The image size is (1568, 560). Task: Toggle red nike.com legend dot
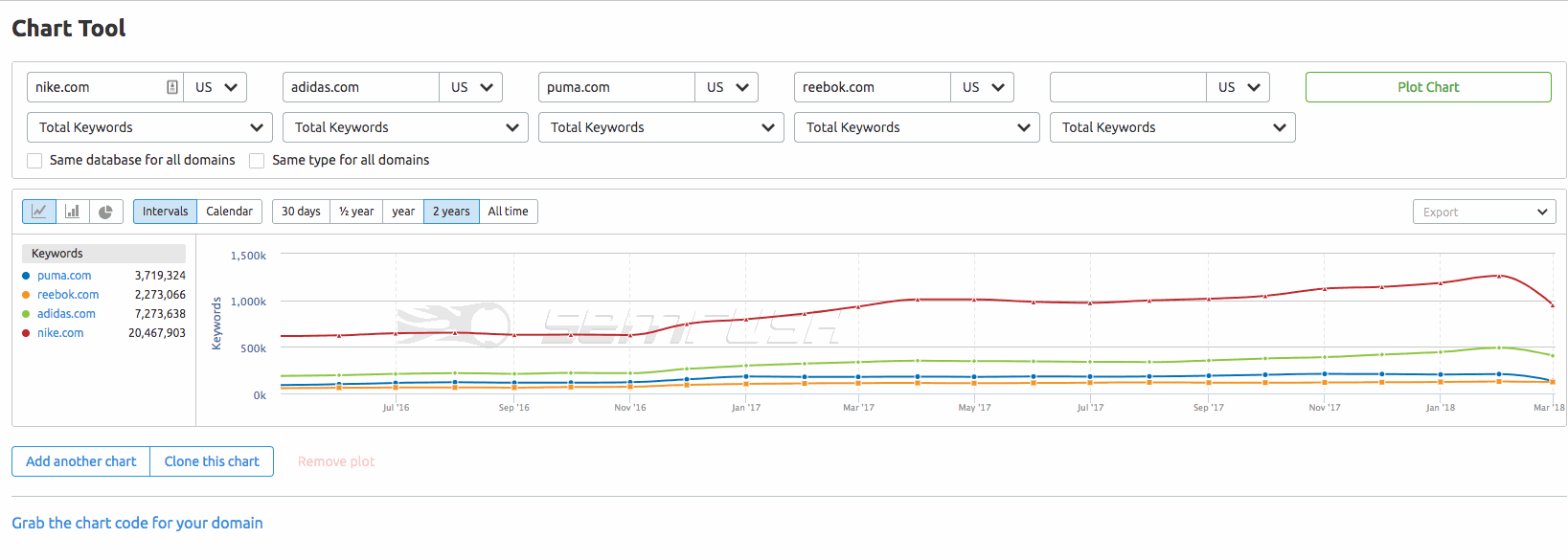(26, 333)
